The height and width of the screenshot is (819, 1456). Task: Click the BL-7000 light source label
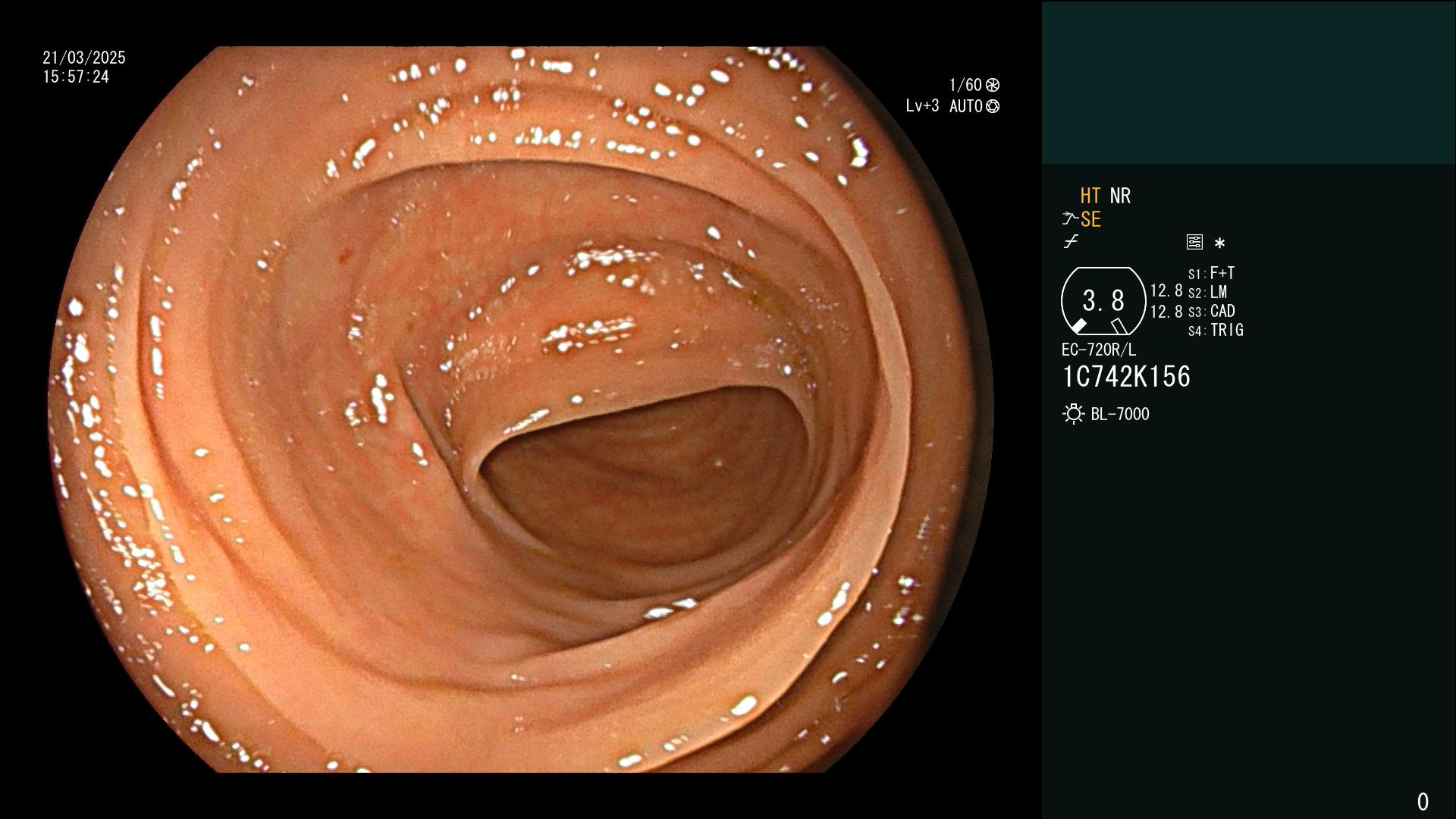[x=1120, y=414]
